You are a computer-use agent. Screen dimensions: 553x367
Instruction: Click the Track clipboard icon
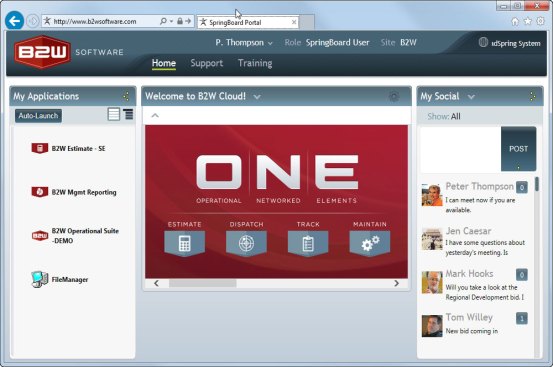point(308,243)
